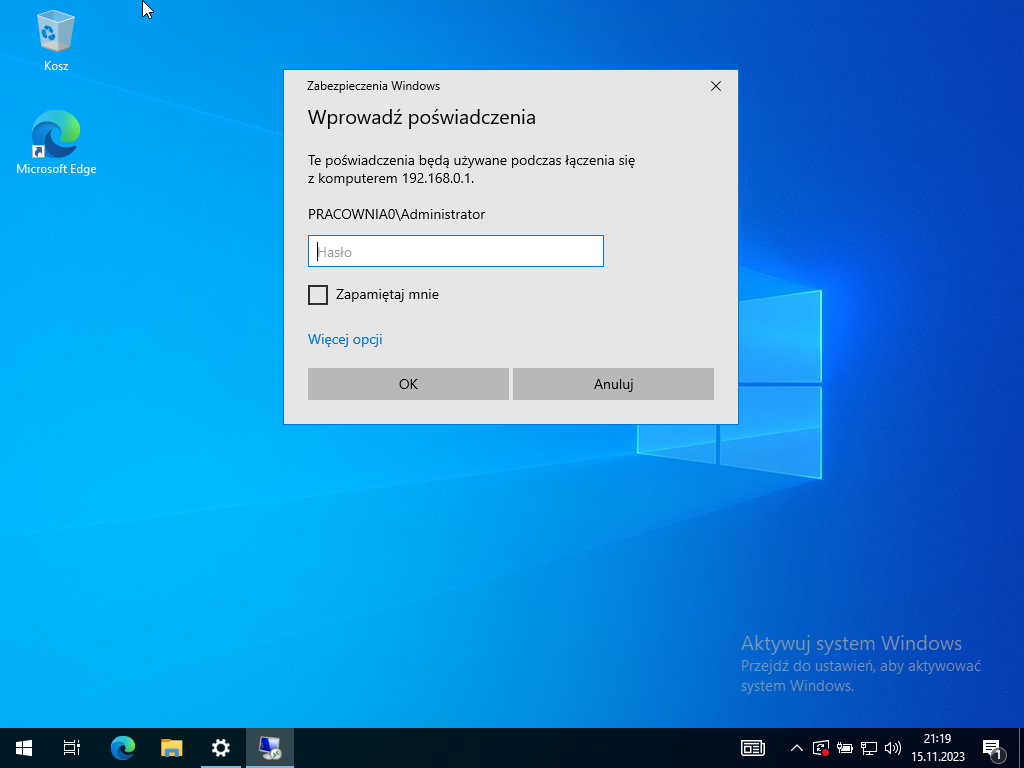
Task: Tick the Zapamiętaj mnie checkbox
Action: 318,295
